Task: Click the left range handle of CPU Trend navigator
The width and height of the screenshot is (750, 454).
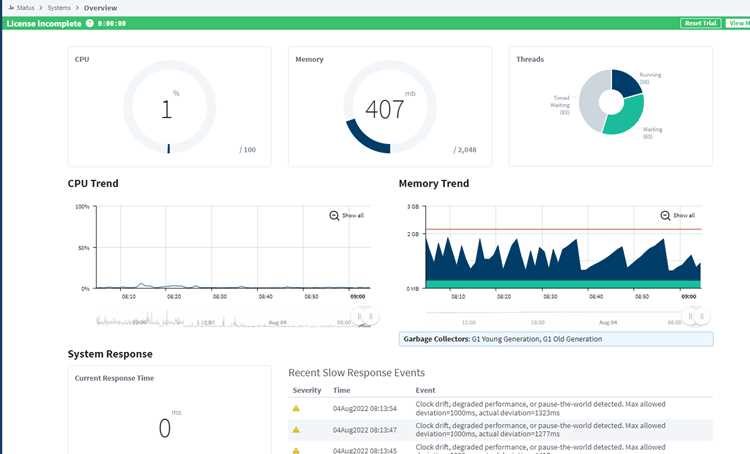Action: pyautogui.click(x=360, y=317)
